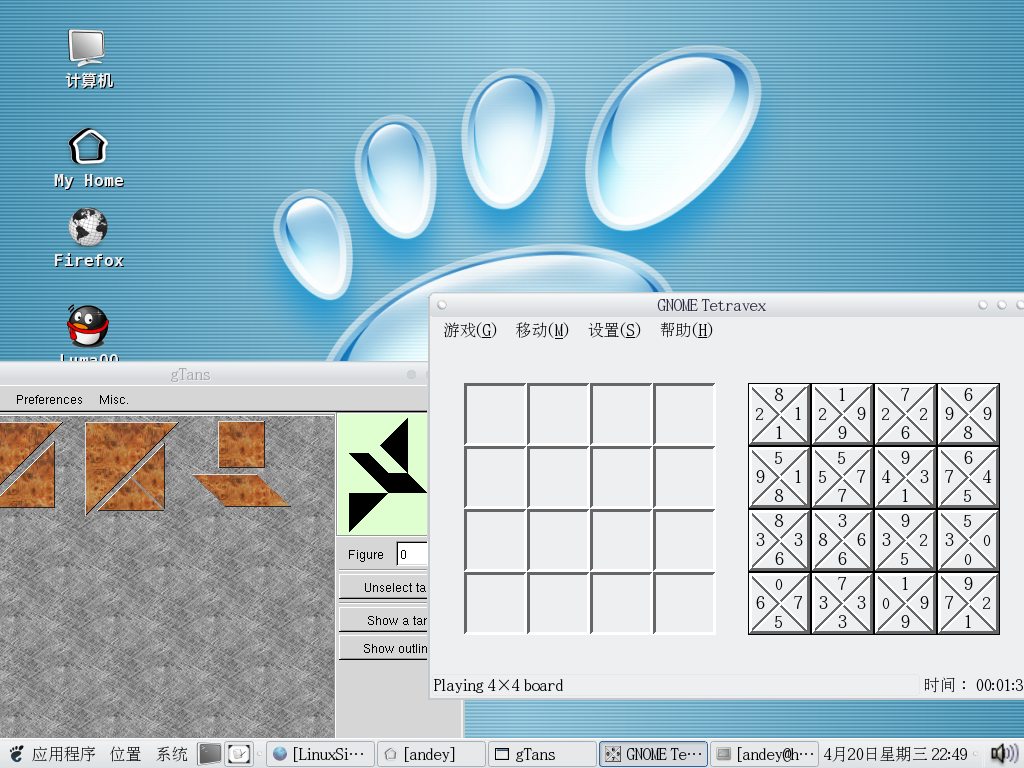Select the square tan piece in gTans
The image size is (1024, 768).
(242, 445)
